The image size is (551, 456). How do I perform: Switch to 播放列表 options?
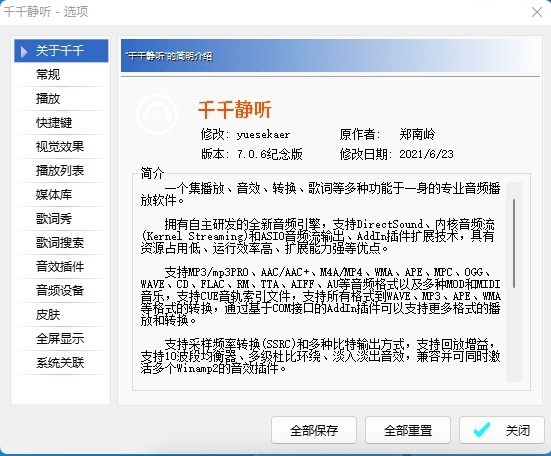pyautogui.click(x=61, y=171)
